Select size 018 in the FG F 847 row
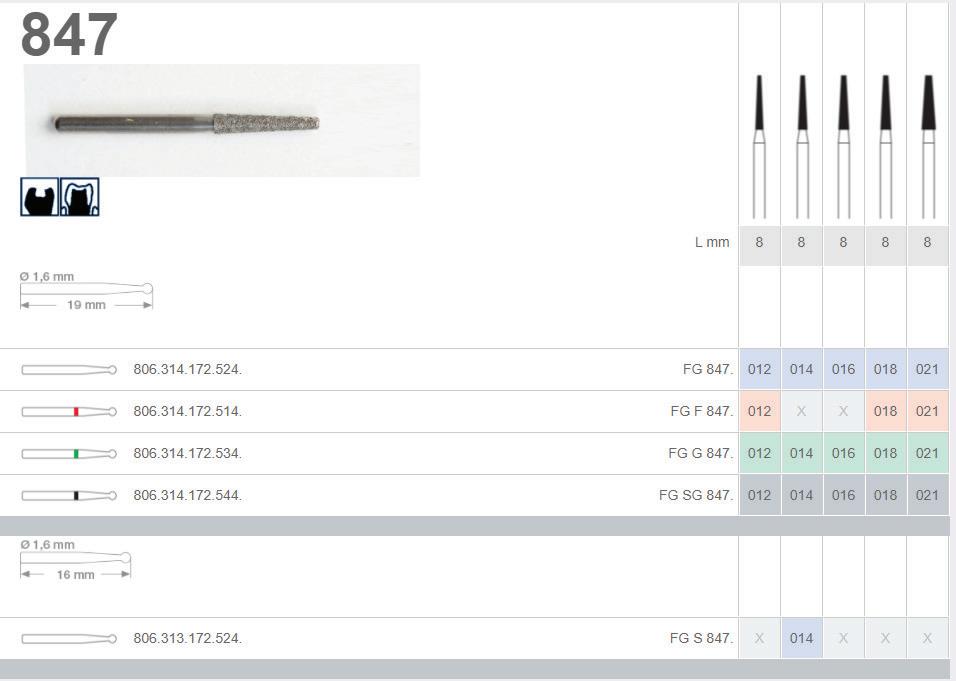 coord(885,411)
